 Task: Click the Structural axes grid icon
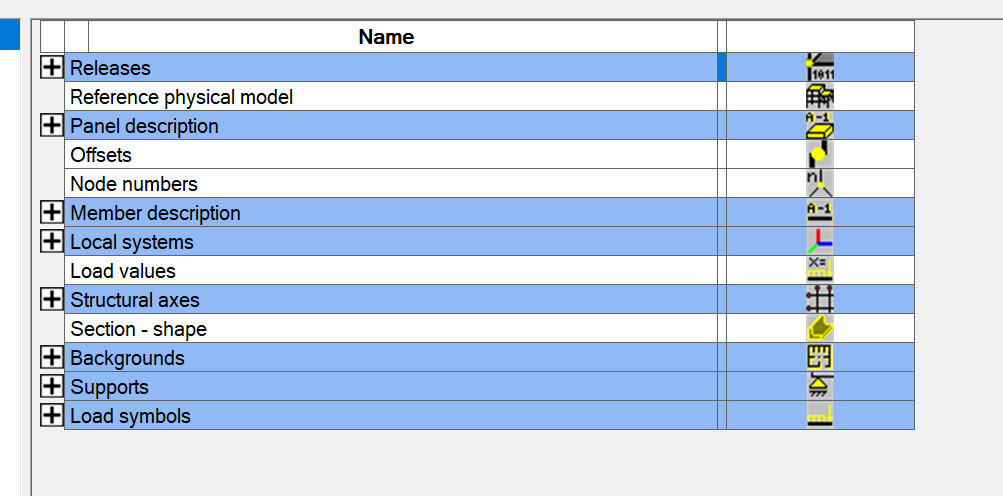pyautogui.click(x=820, y=300)
